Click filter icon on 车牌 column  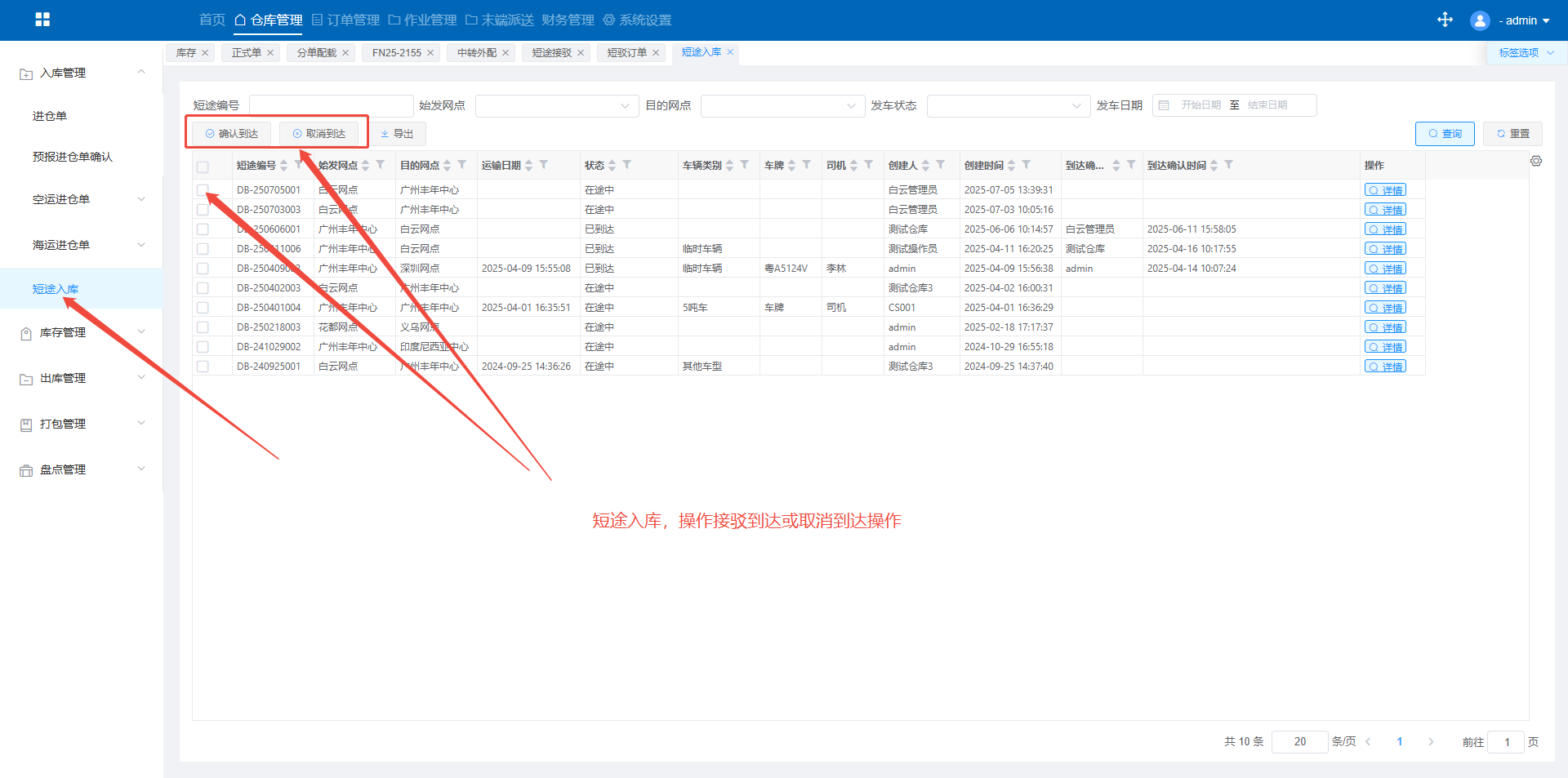pyautogui.click(x=807, y=165)
